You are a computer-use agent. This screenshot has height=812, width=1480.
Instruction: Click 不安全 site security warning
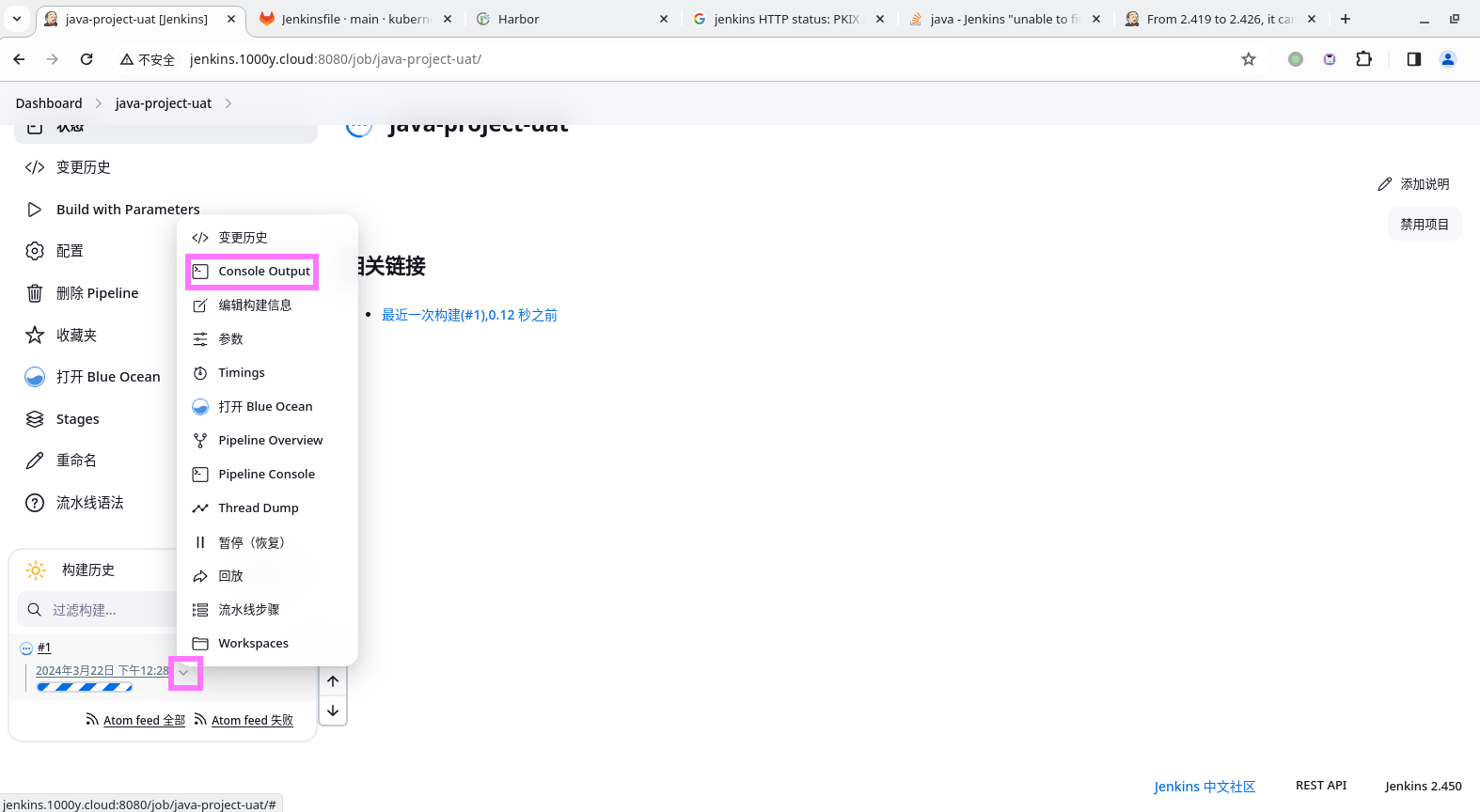pyautogui.click(x=148, y=59)
